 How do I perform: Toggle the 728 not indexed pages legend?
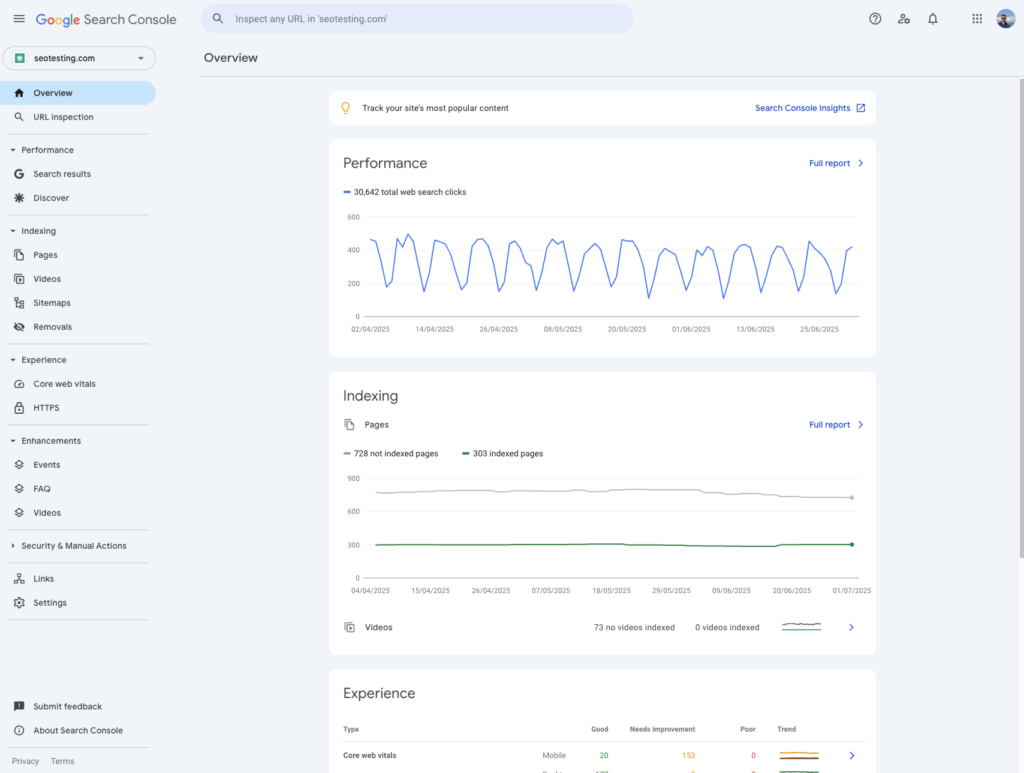pyautogui.click(x=391, y=453)
